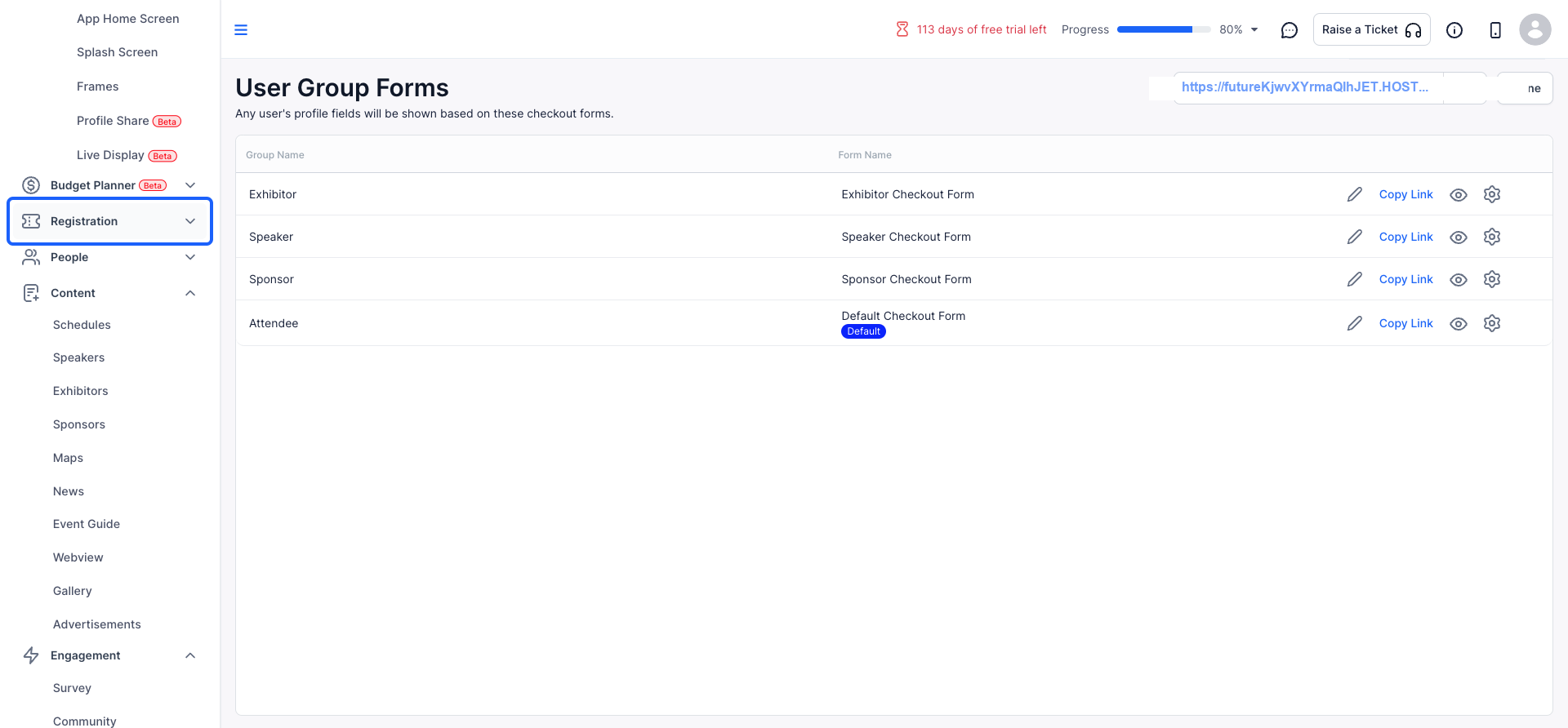Screen dimensions: 1568x728
Task: Open settings gear for Speaker row
Action: (x=1492, y=237)
